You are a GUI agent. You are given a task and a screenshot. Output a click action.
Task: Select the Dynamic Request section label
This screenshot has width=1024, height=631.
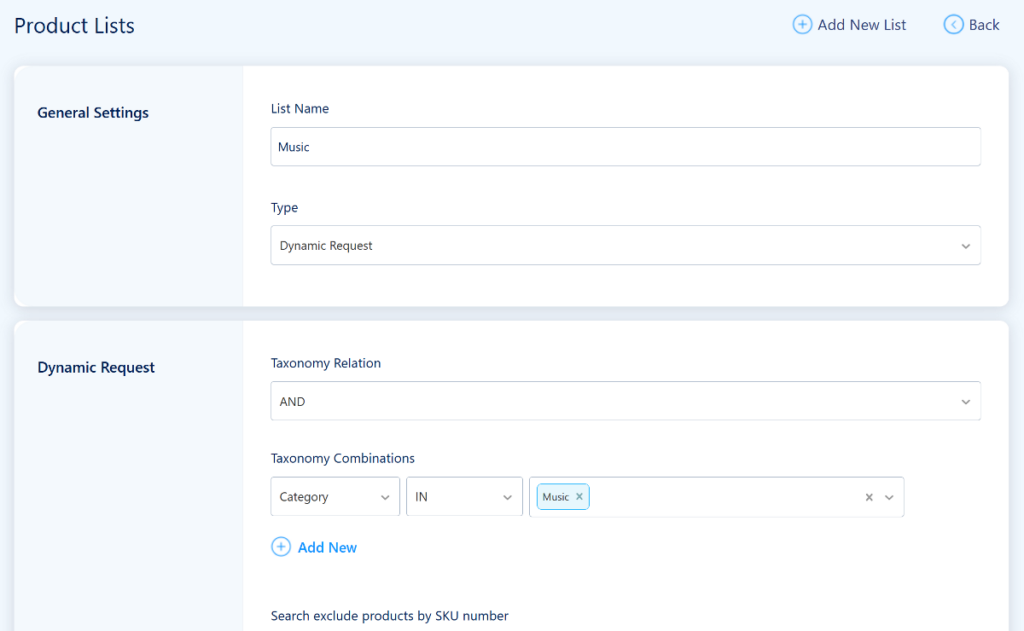[96, 367]
